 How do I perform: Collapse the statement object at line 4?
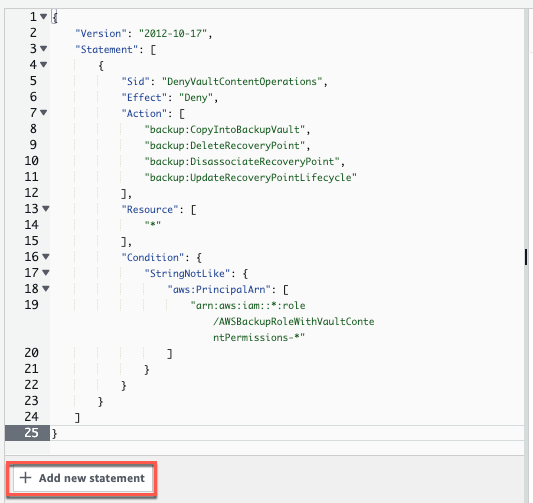point(44,64)
